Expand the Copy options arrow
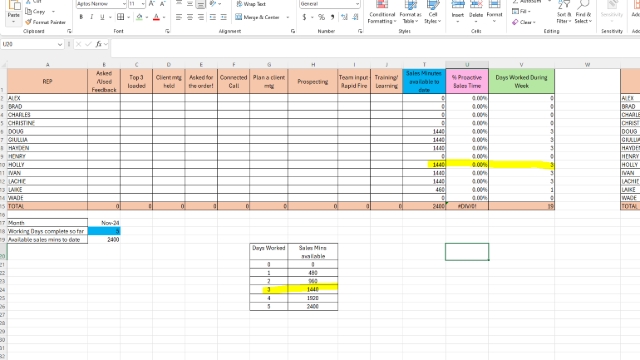The height and width of the screenshot is (360, 640). [53, 11]
